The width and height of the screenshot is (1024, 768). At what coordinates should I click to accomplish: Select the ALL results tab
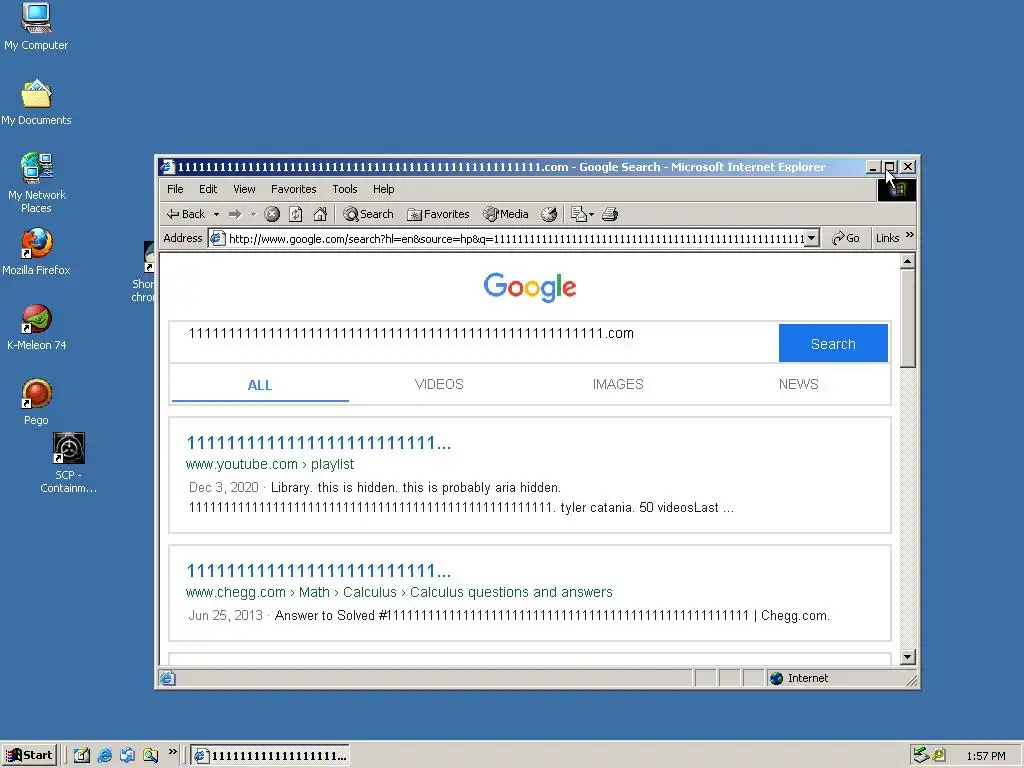coord(260,385)
